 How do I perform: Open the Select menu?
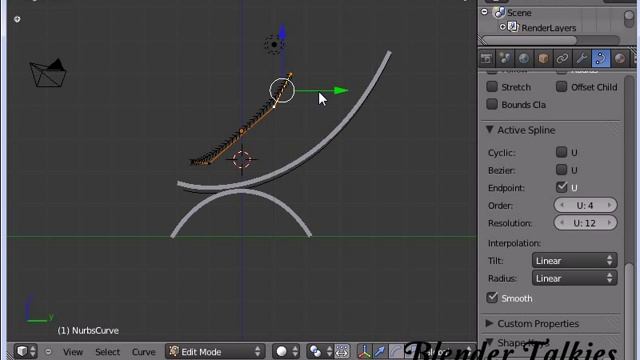pyautogui.click(x=107, y=352)
